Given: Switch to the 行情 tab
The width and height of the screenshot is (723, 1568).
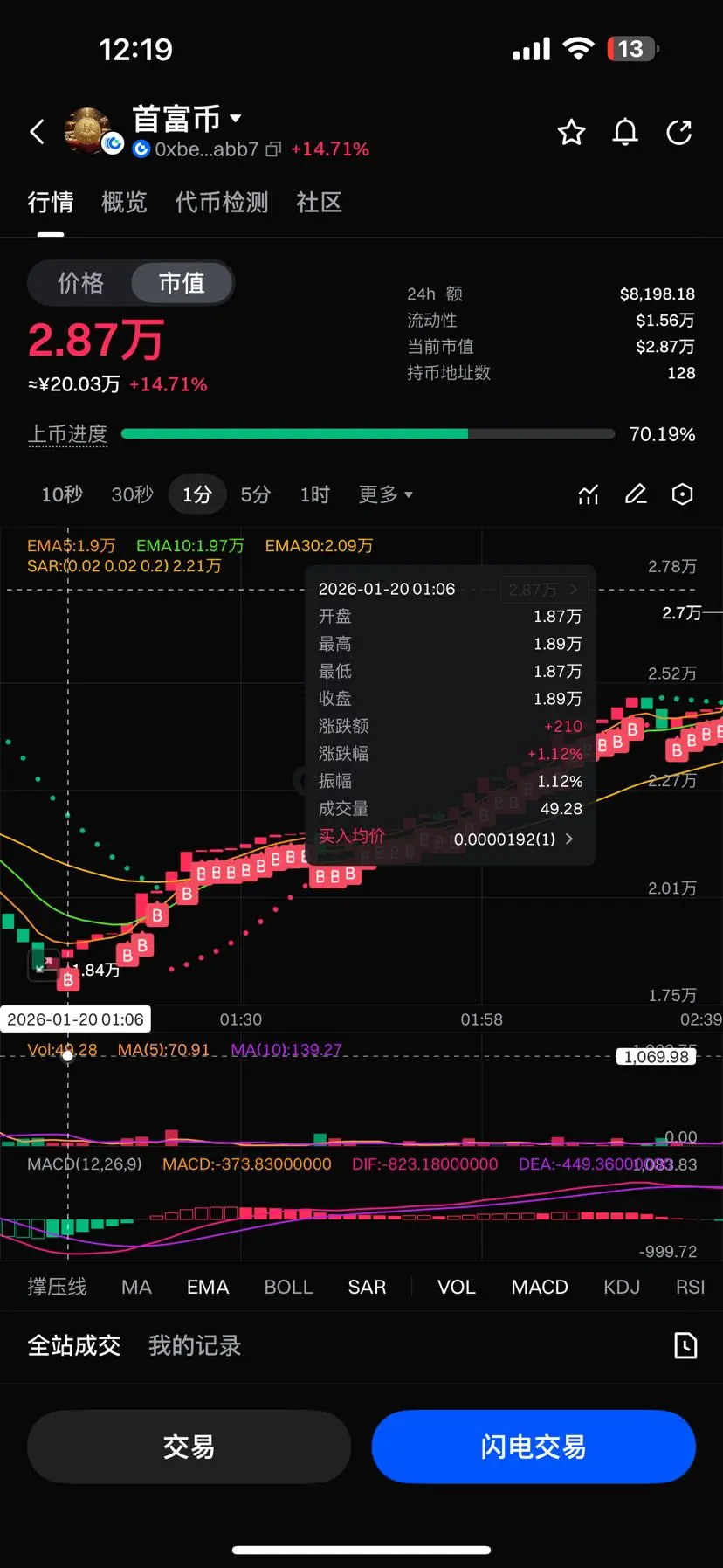Looking at the screenshot, I should 51,203.
